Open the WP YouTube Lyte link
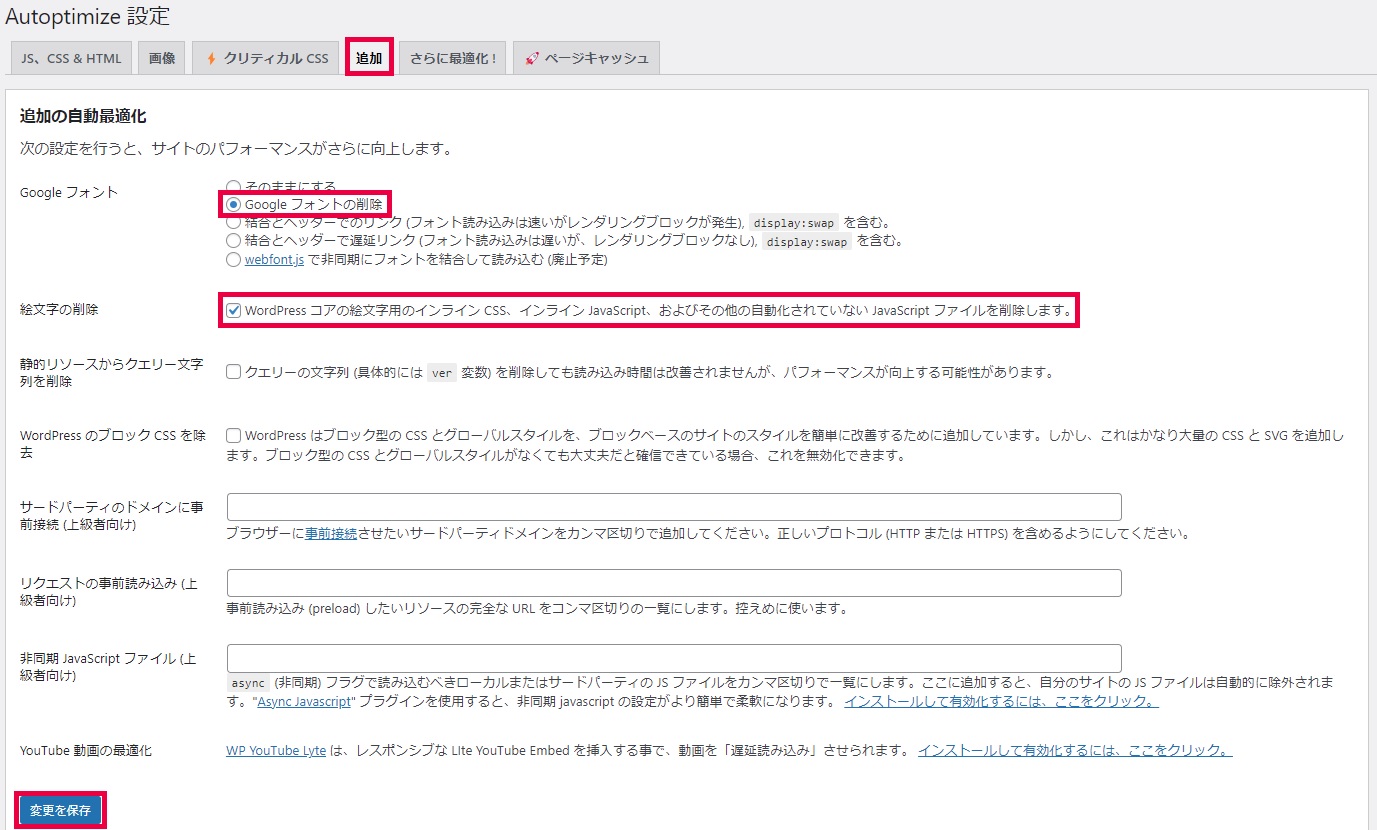1377x830 pixels. (276, 750)
